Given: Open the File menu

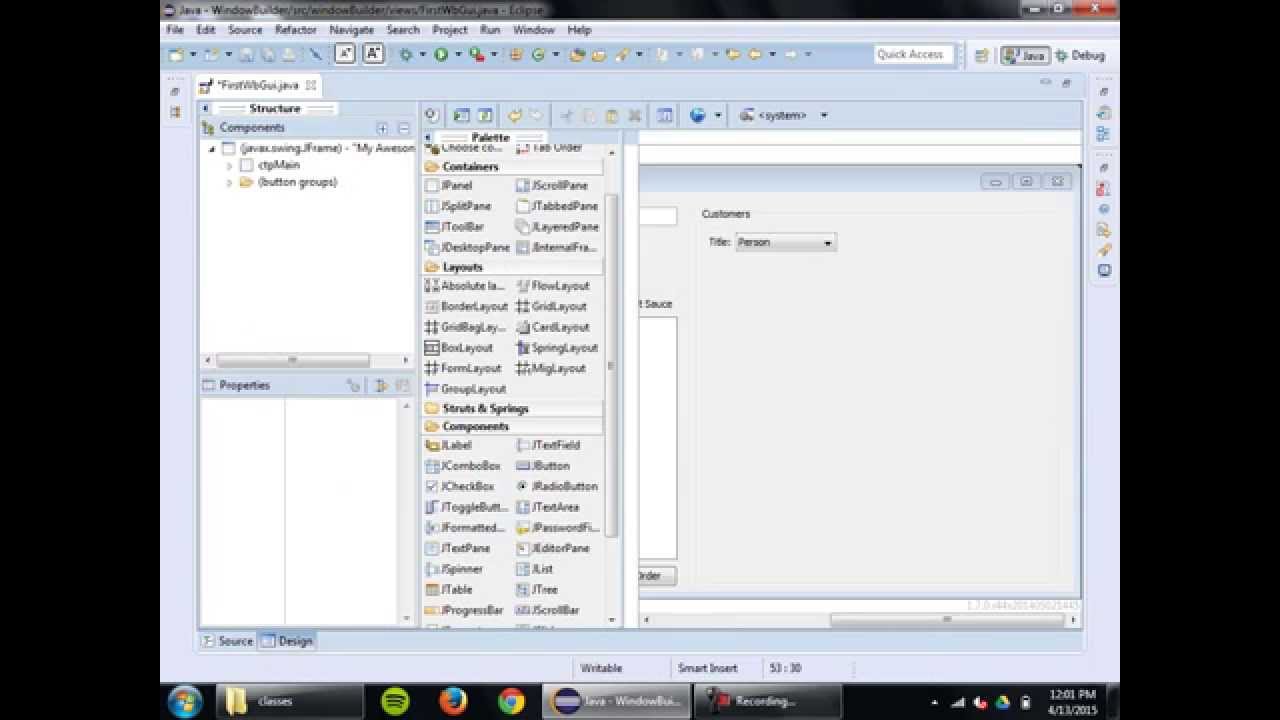Looking at the screenshot, I should tap(175, 30).
